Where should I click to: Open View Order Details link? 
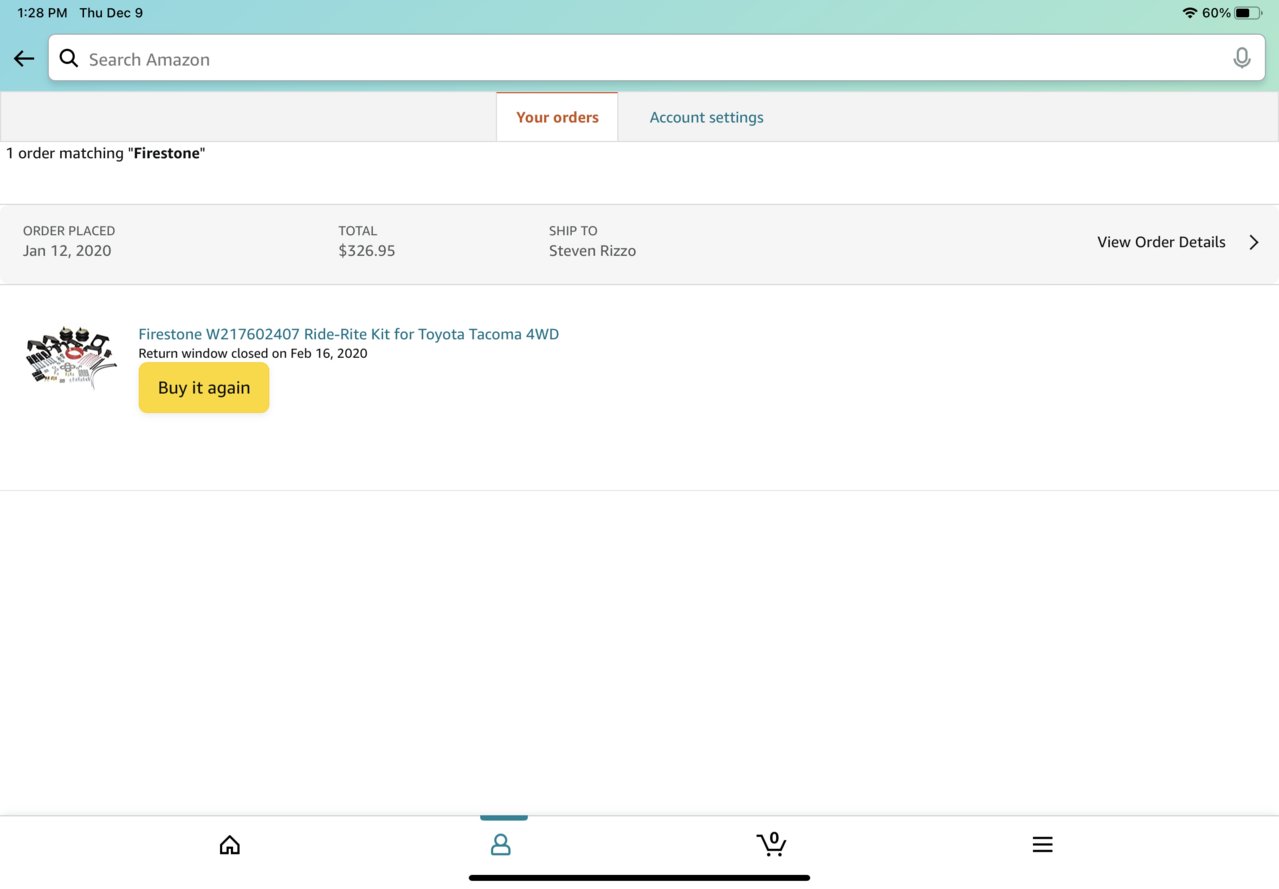(1161, 242)
